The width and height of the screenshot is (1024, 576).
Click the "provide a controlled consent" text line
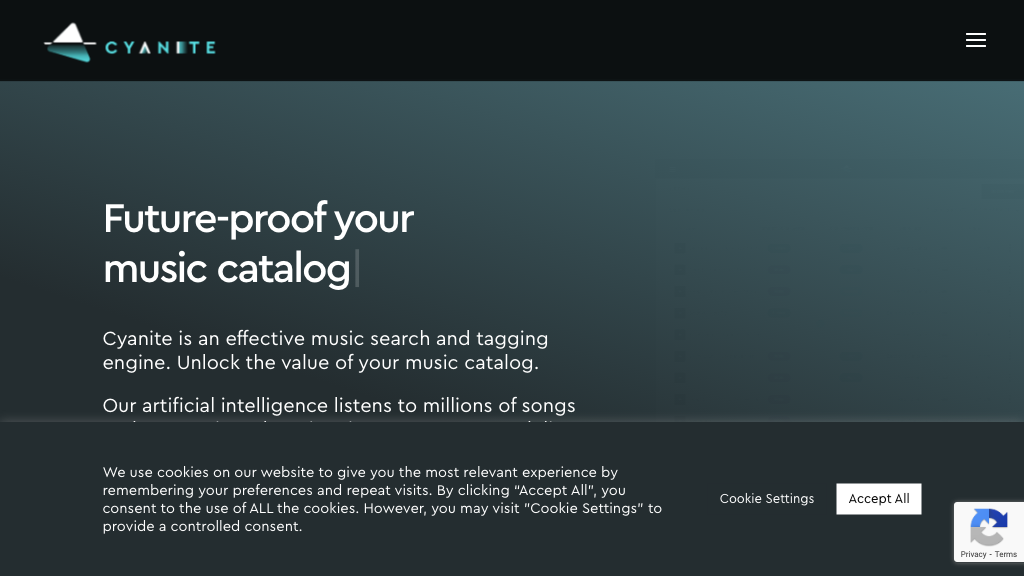click(x=202, y=526)
